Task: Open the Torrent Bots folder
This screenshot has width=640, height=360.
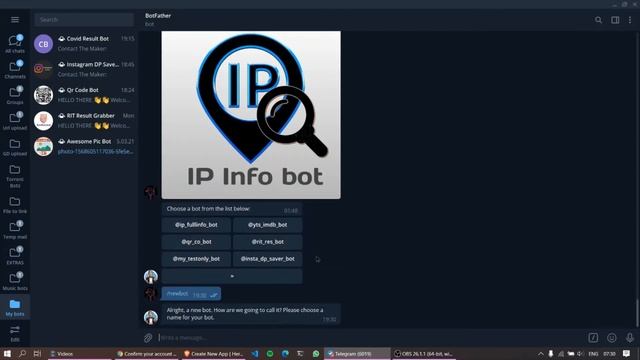Action: [x=15, y=176]
